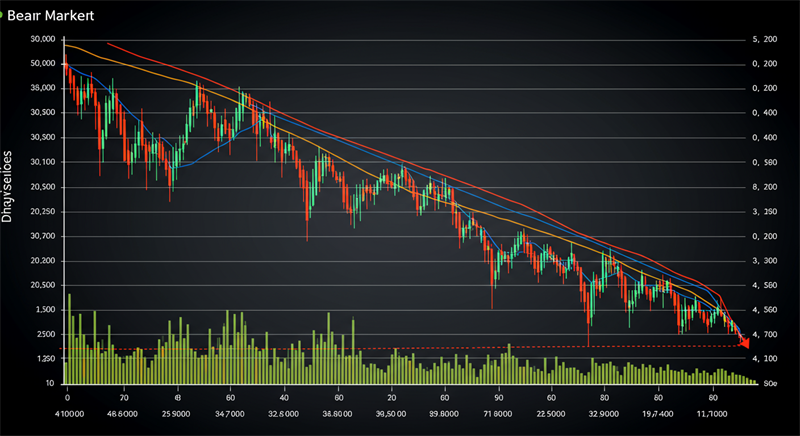Screen dimensions: 800x436
Task: Click the red downward arrow at trend end
Action: coord(743,343)
